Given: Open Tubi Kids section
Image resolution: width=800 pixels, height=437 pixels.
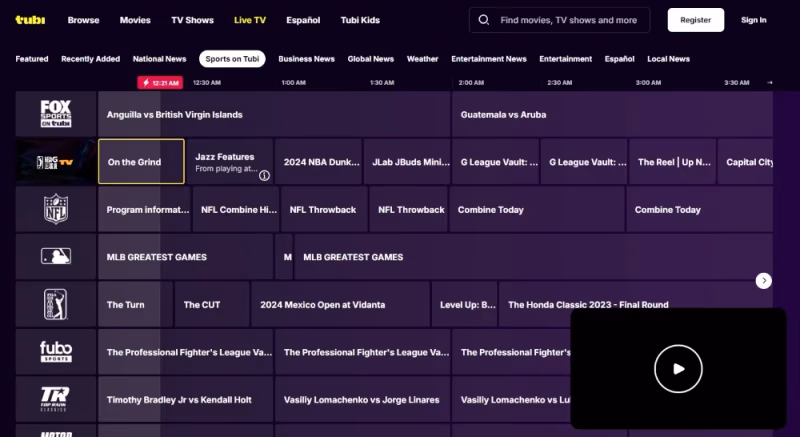Looking at the screenshot, I should [360, 20].
